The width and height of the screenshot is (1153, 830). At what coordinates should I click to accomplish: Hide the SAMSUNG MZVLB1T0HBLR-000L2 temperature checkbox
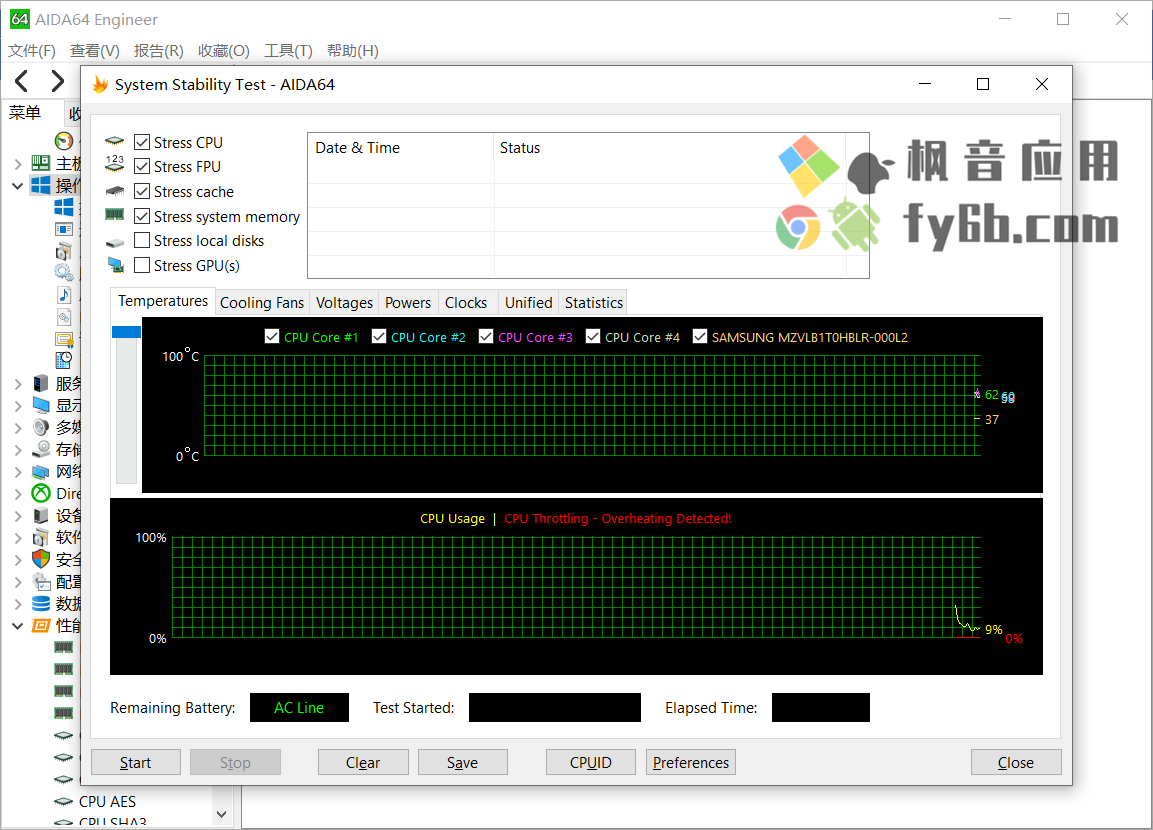699,336
